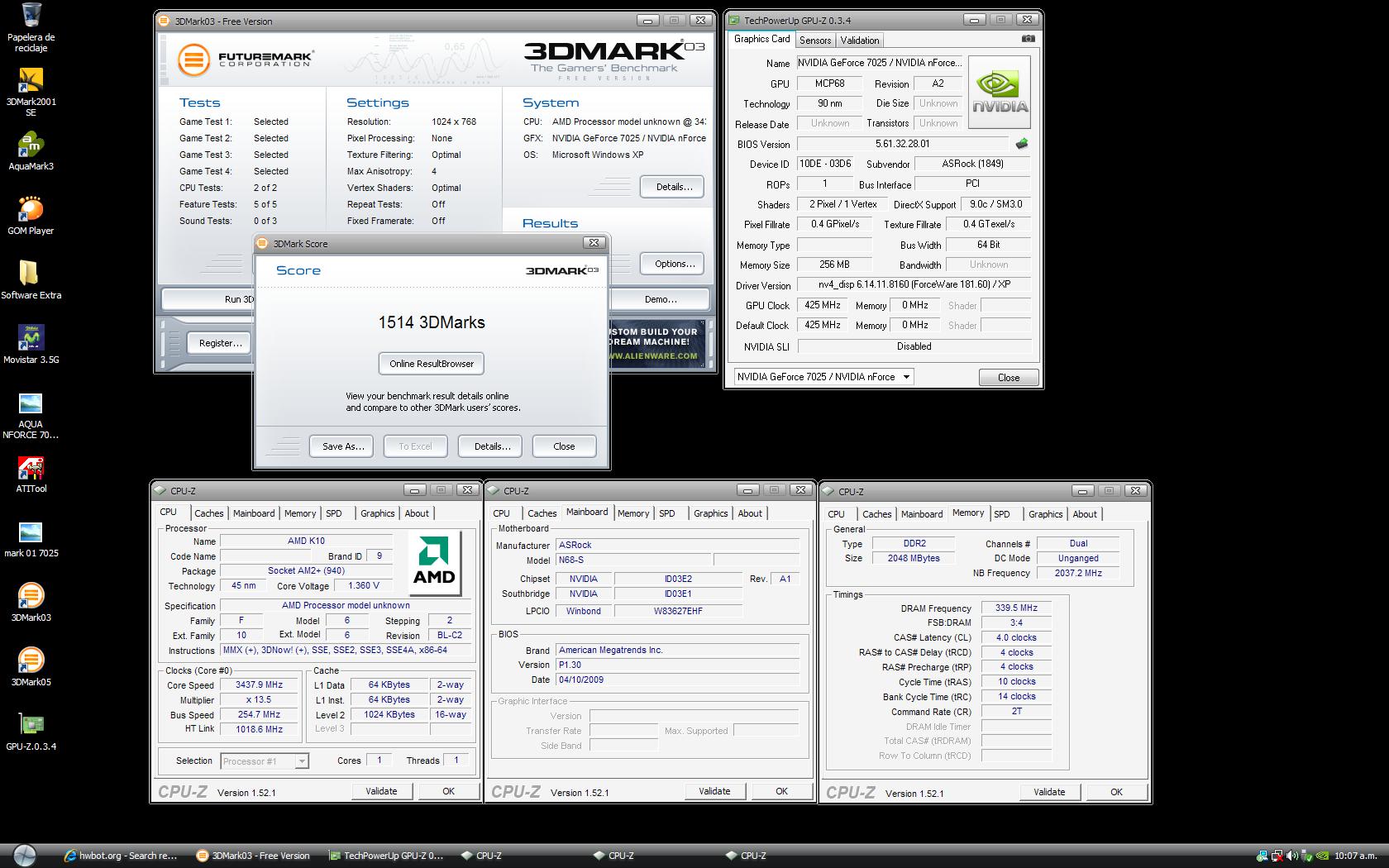Open the GPU-Z.0.3.4 desktop icon

click(x=31, y=732)
